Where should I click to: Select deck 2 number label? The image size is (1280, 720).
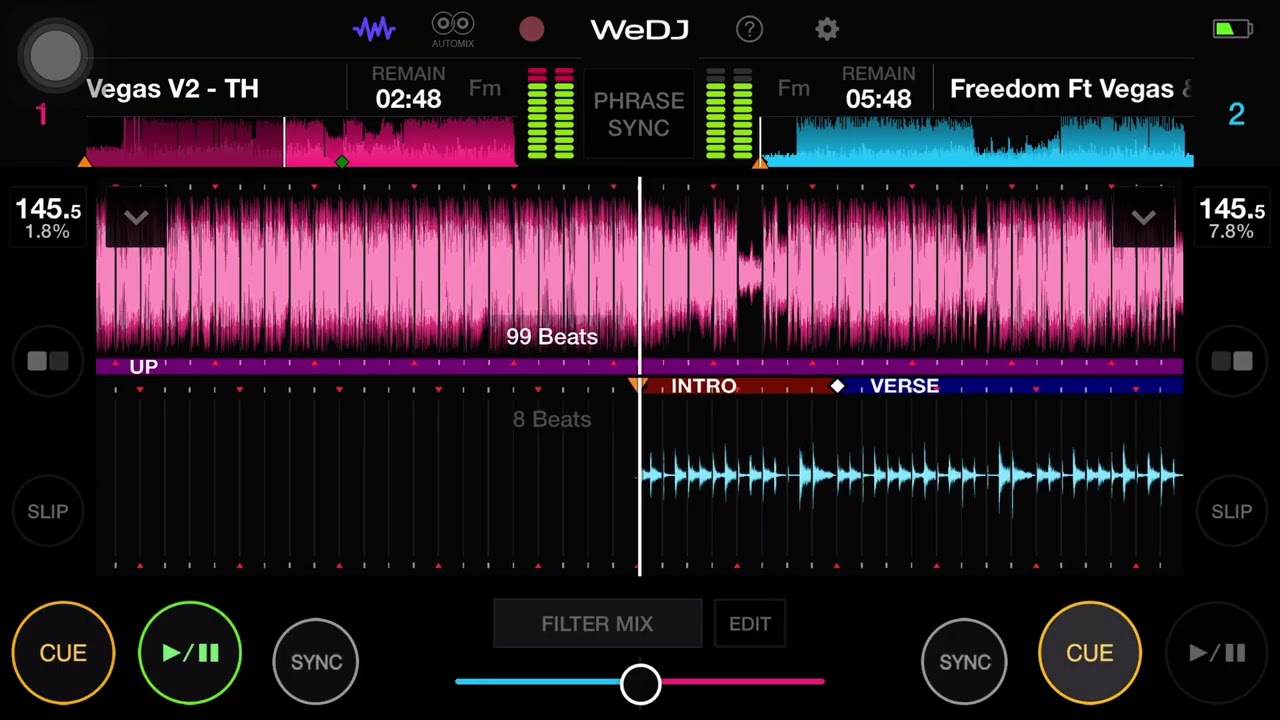point(1236,115)
